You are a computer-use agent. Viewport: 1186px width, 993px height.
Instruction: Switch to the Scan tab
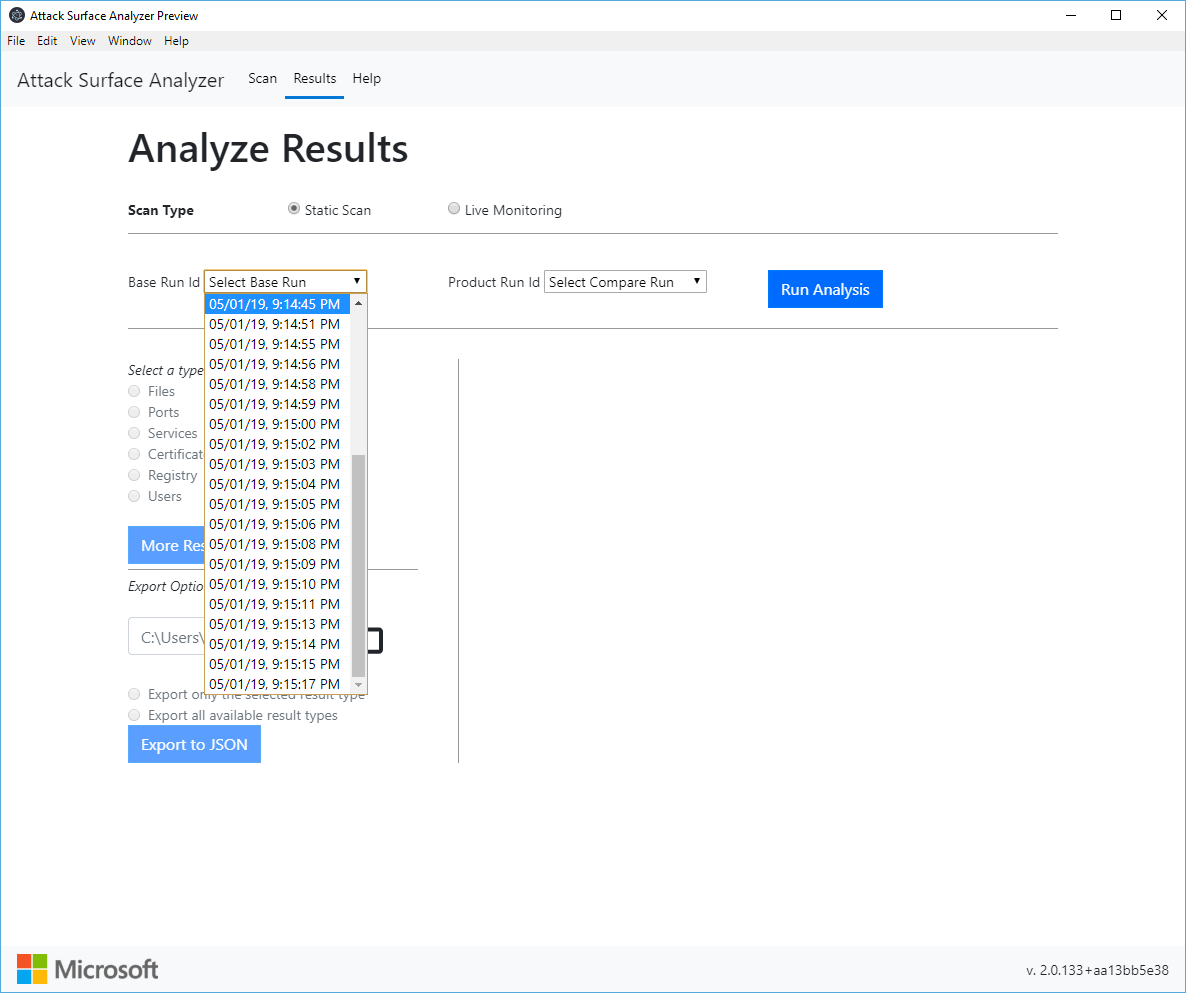pos(262,78)
